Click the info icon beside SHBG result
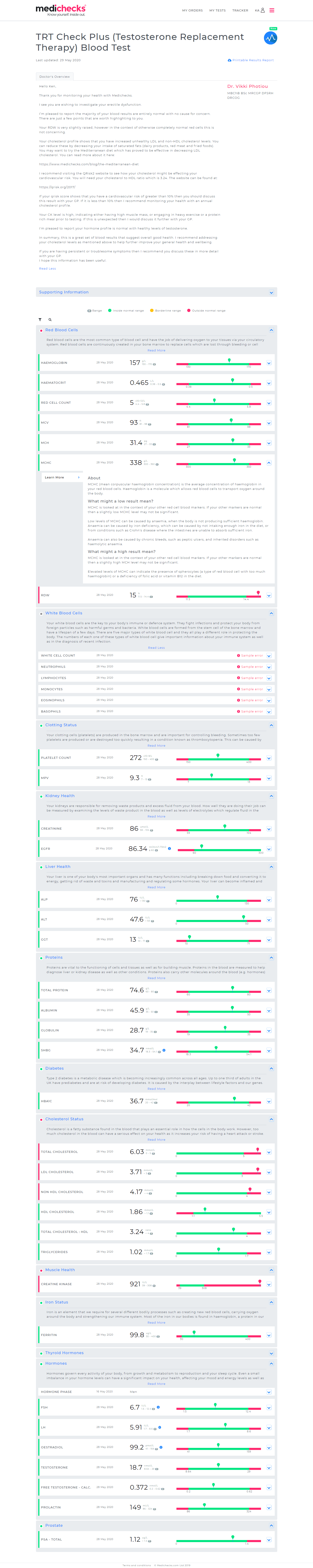The width and height of the screenshot is (313, 1568). (x=164, y=1050)
